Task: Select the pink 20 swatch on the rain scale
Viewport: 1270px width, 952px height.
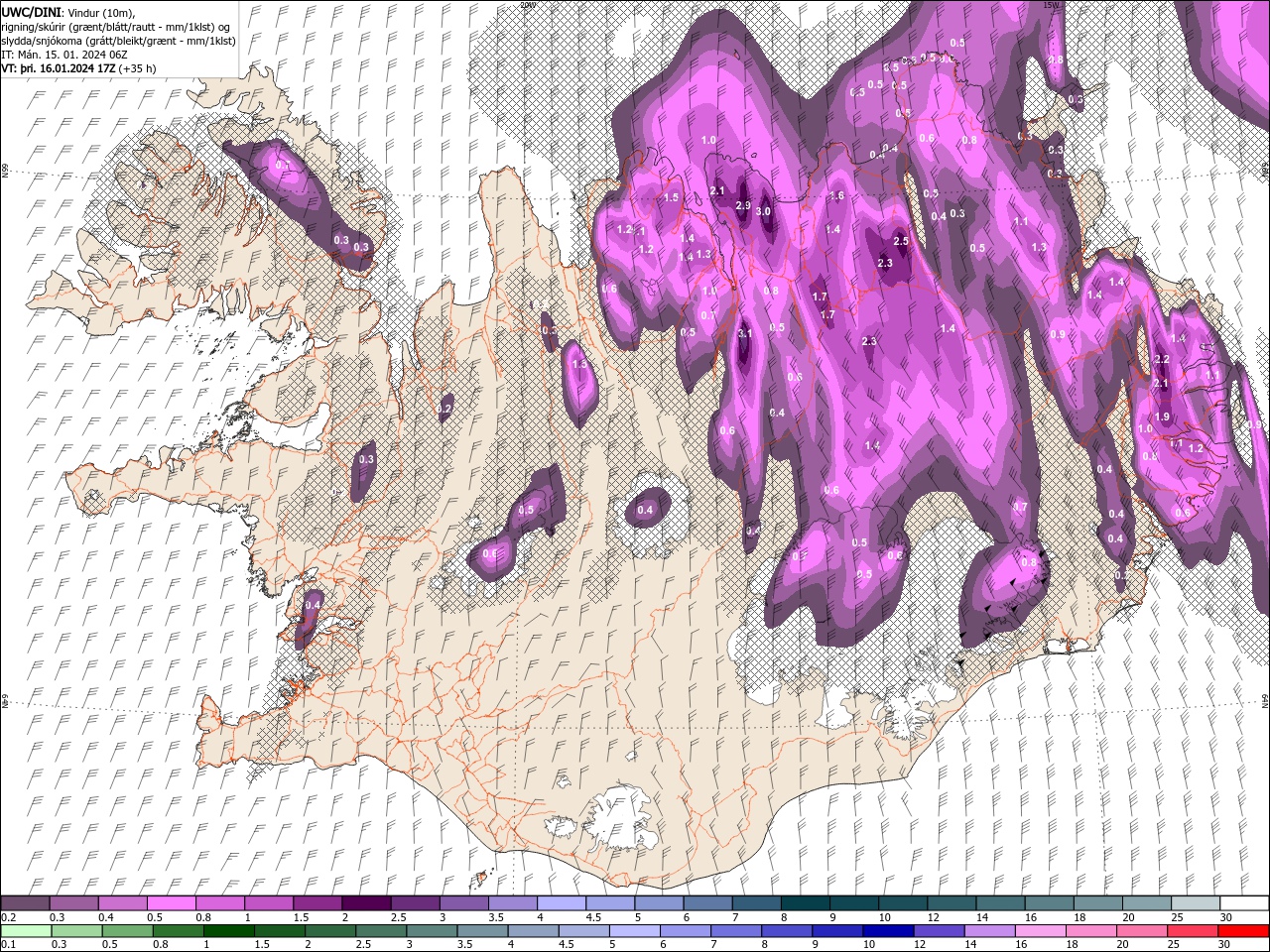Action: (x=1141, y=931)
